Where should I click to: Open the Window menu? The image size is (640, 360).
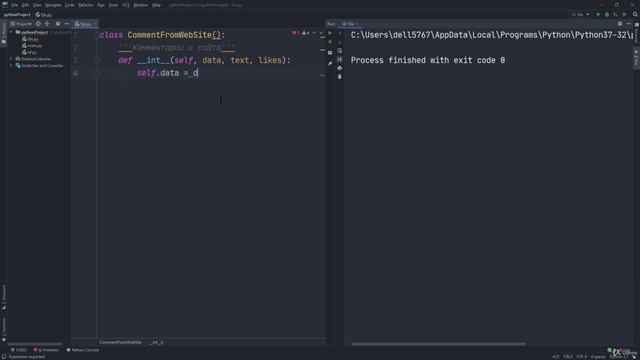pos(140,5)
